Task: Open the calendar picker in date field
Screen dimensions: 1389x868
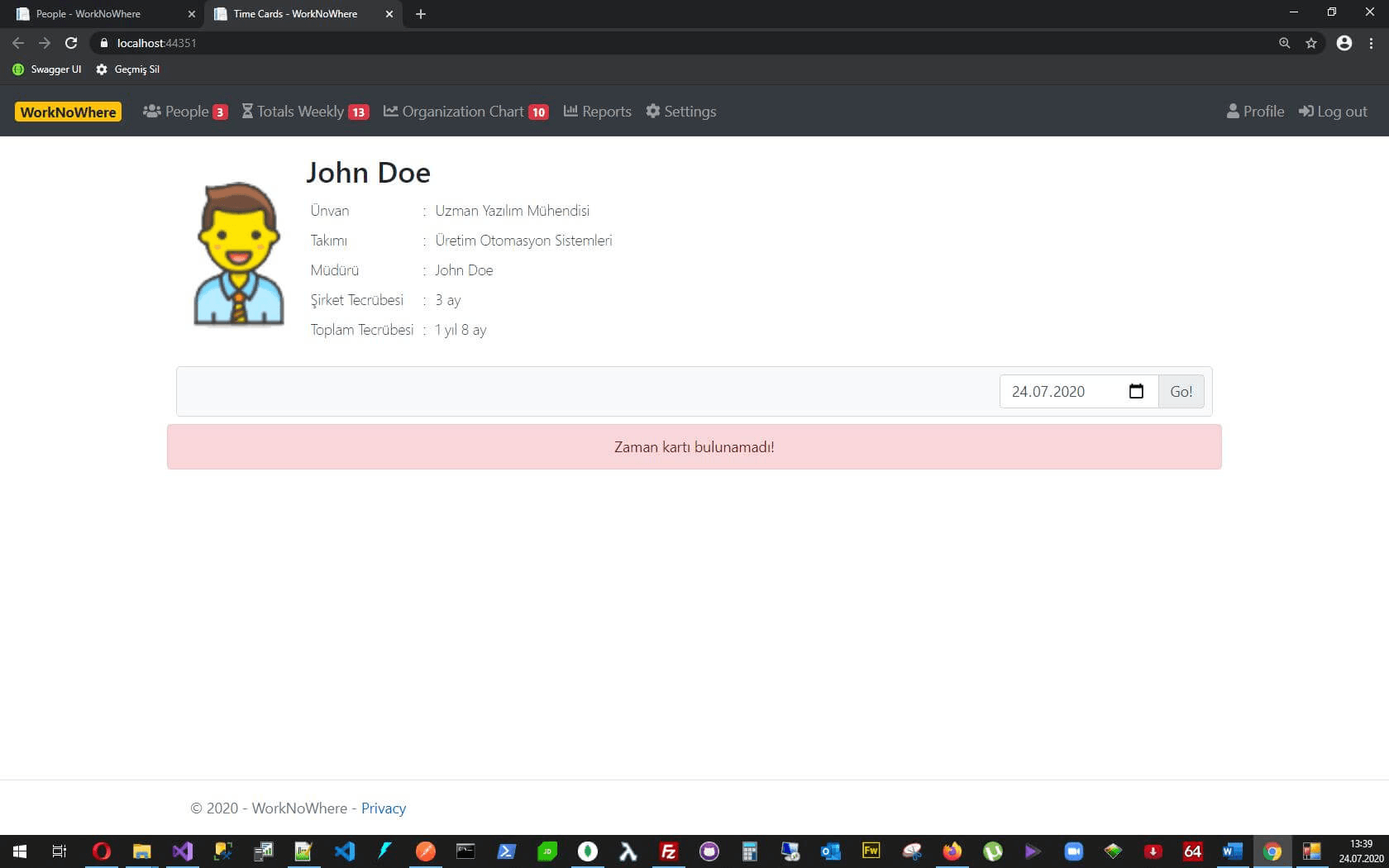Action: tap(1136, 391)
